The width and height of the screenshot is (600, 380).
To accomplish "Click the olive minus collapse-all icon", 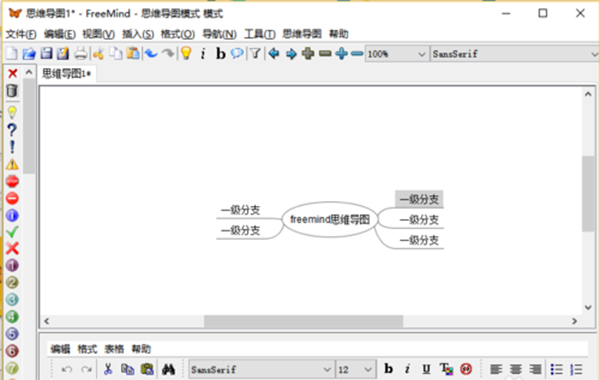I will coord(325,54).
